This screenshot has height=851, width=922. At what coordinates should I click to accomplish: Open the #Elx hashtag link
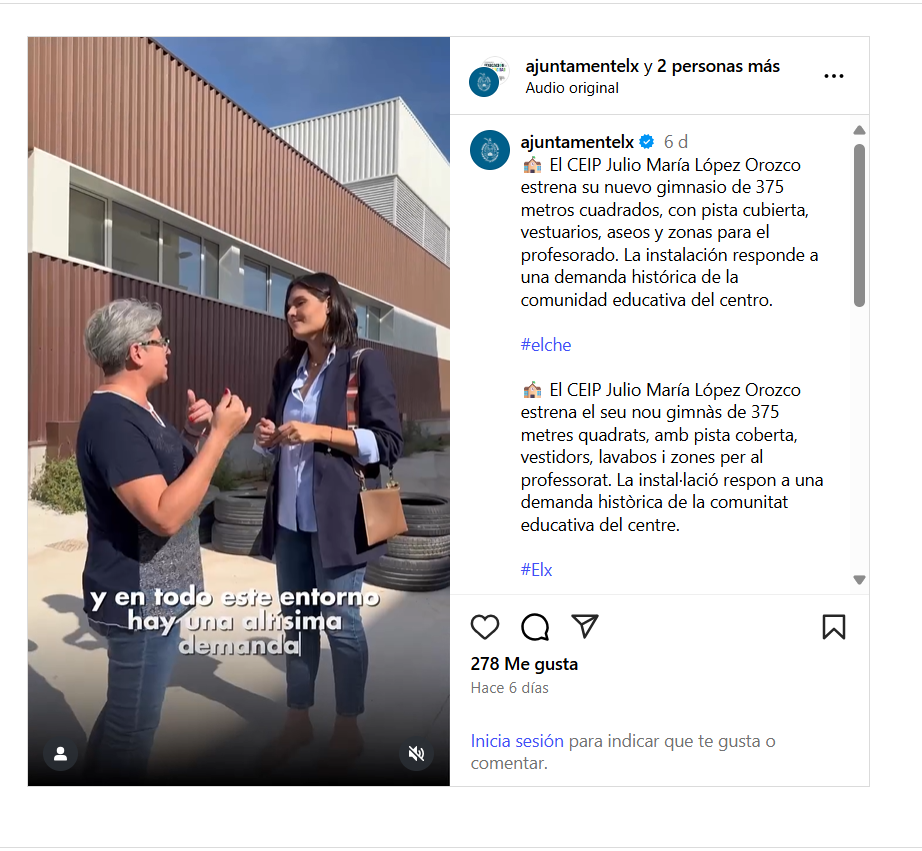click(536, 569)
